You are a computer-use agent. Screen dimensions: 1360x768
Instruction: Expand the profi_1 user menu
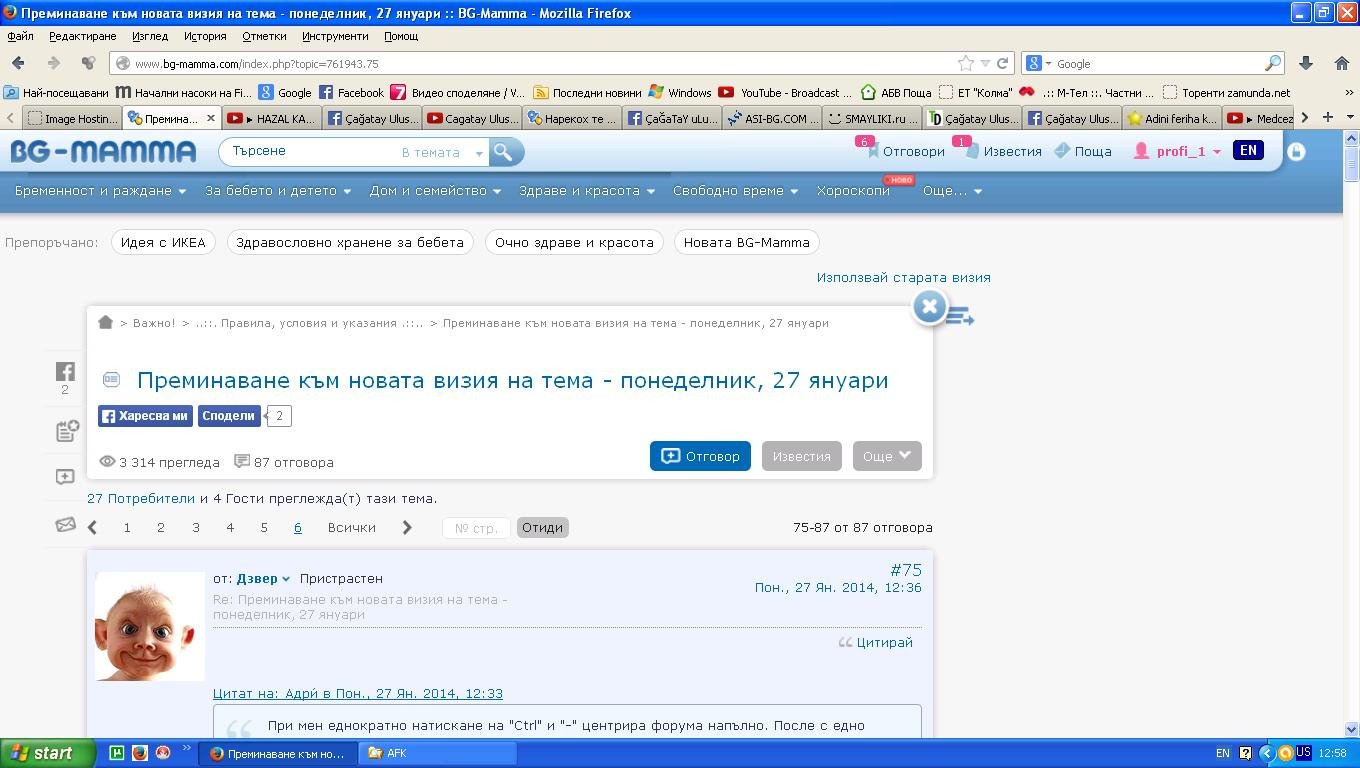pyautogui.click(x=1178, y=152)
